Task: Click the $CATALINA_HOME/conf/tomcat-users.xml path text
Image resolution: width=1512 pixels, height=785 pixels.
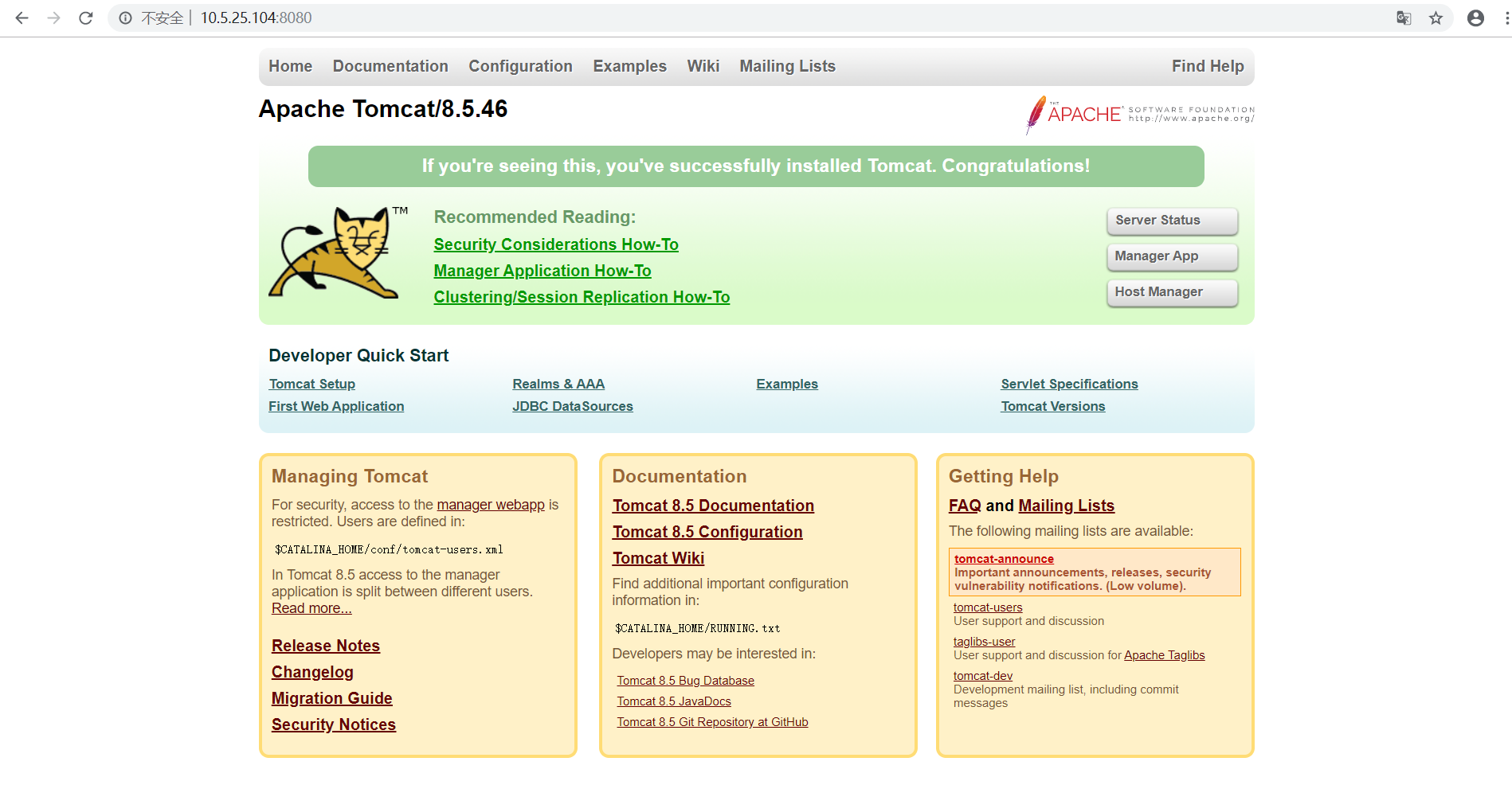Action: tap(389, 549)
